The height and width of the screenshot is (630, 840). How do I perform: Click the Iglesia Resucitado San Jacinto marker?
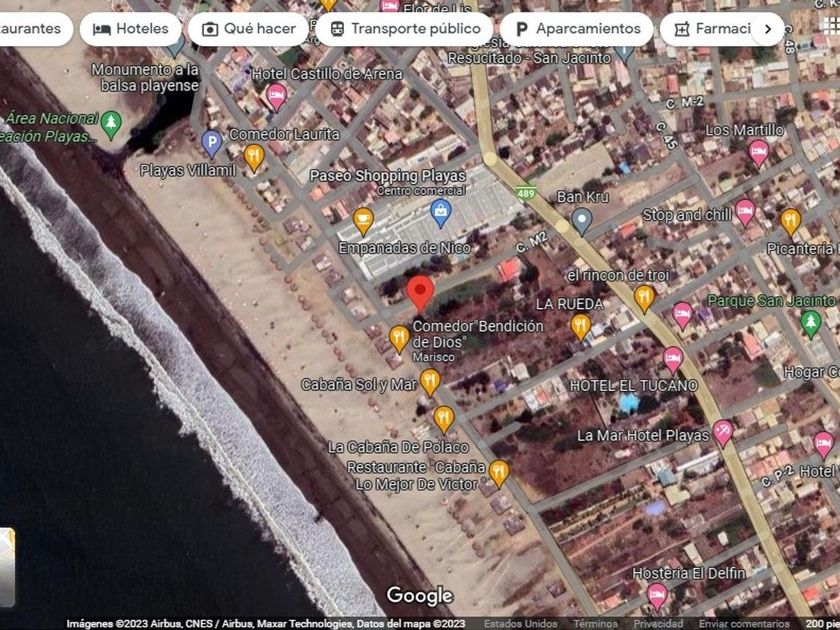pyautogui.click(x=624, y=52)
